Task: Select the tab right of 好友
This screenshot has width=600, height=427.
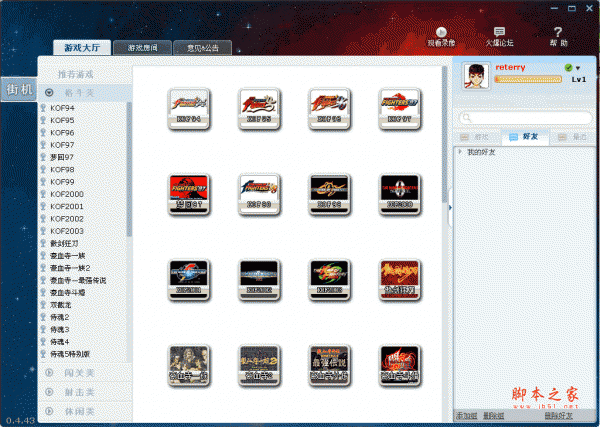Action: (x=573, y=137)
